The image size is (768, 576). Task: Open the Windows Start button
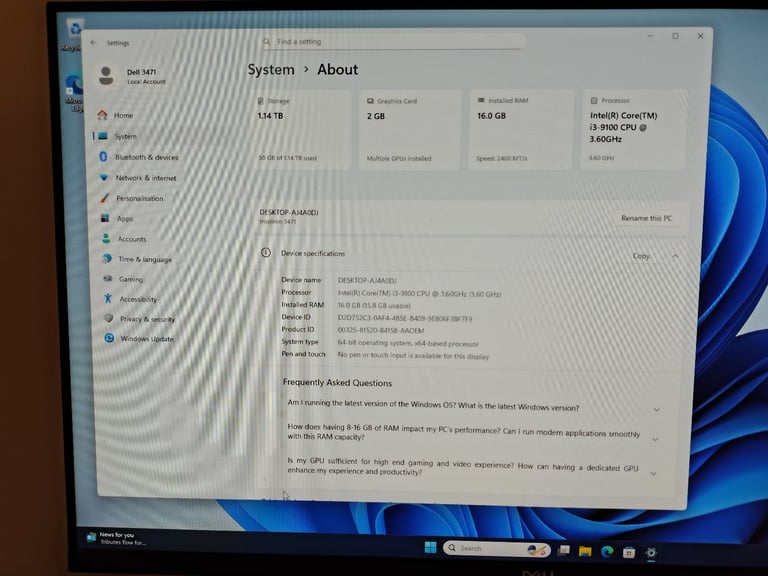tap(430, 547)
